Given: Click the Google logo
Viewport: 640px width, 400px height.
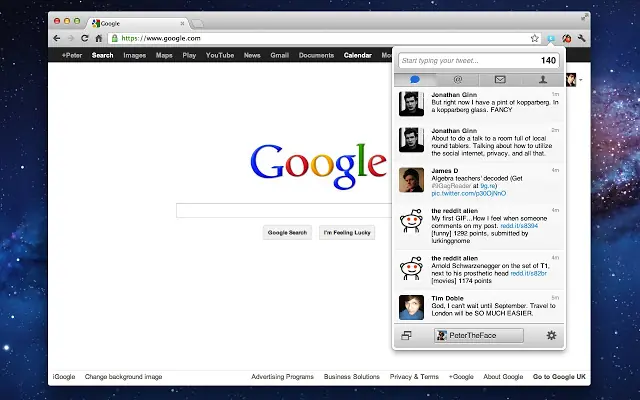Looking at the screenshot, I should coord(318,166).
